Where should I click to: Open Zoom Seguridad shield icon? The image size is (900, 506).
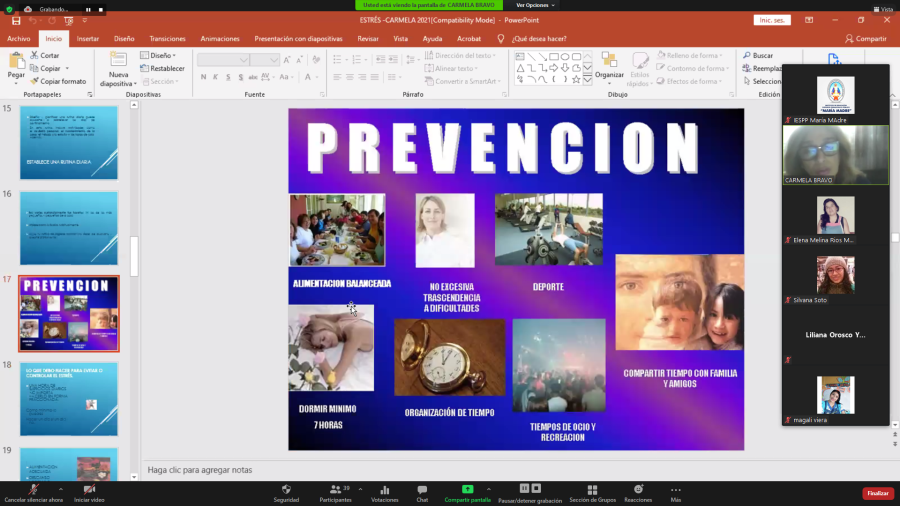pos(286,490)
